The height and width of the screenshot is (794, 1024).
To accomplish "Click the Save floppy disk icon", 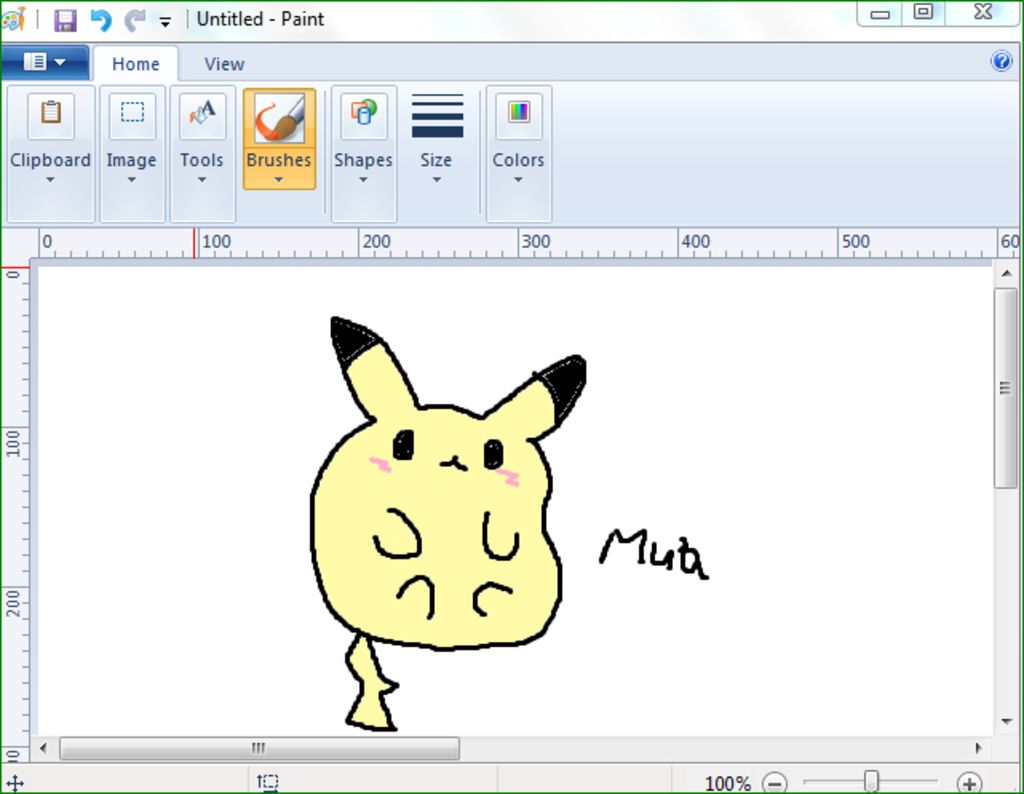I will [x=65, y=20].
